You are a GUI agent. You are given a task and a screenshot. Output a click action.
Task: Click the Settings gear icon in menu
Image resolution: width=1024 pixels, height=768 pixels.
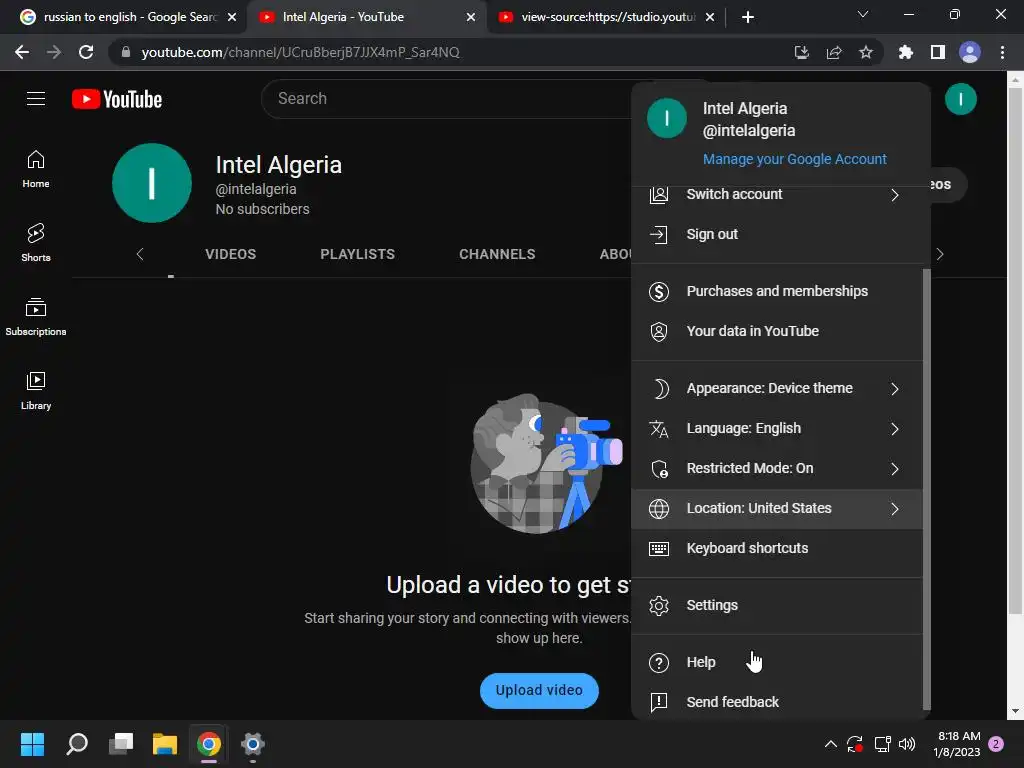(659, 605)
